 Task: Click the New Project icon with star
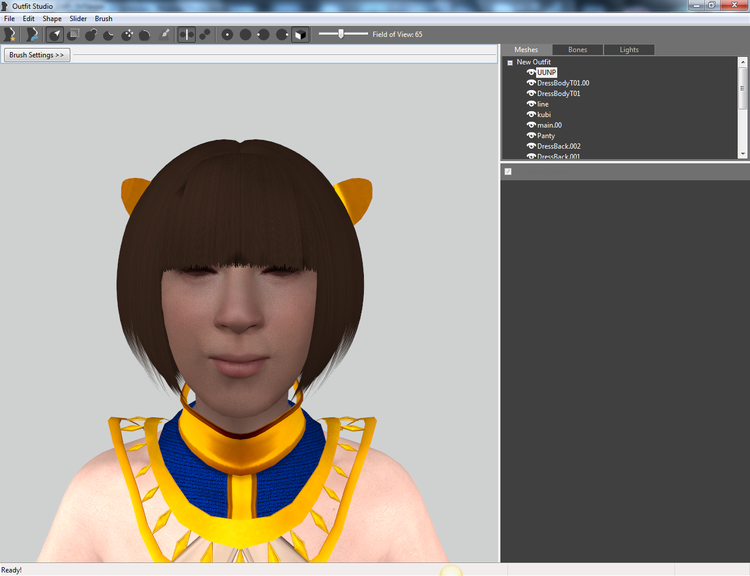click(x=10, y=34)
